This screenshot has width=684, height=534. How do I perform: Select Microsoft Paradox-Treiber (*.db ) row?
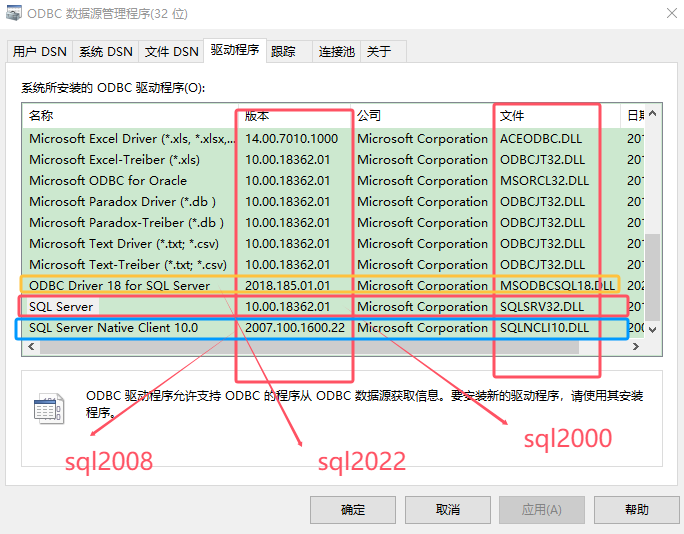pos(333,222)
